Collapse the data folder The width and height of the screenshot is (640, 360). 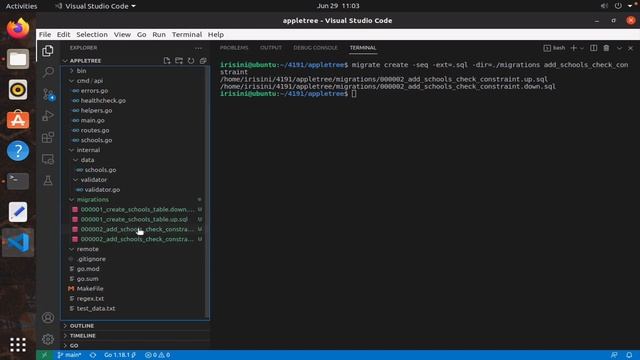(x=87, y=160)
